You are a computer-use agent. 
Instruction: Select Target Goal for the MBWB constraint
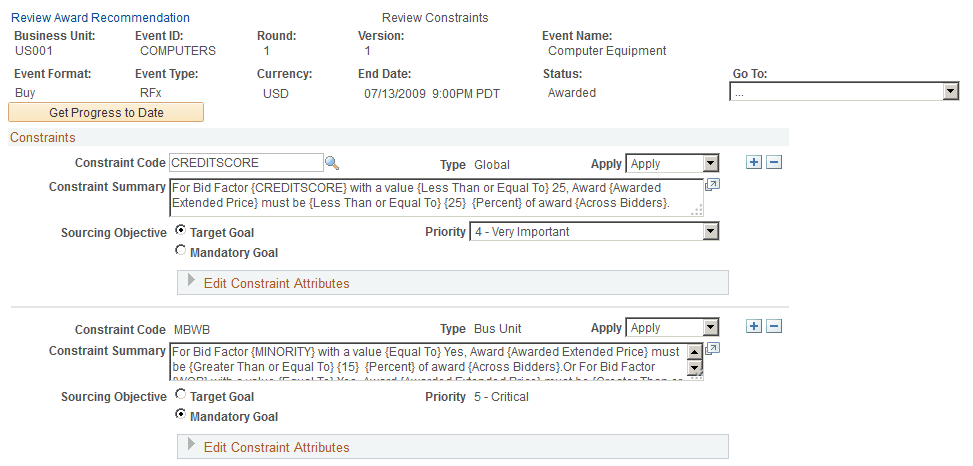(181, 395)
